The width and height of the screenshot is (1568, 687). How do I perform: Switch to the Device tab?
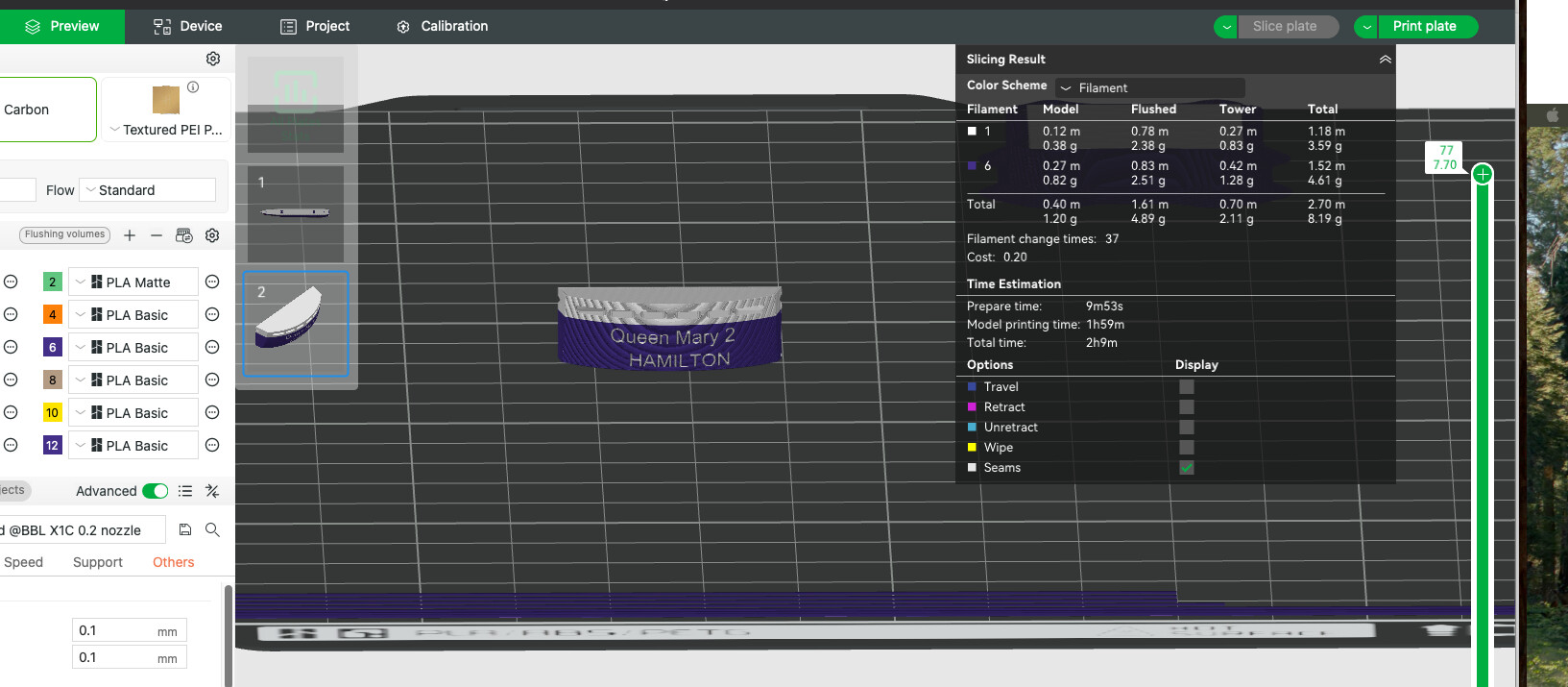188,26
